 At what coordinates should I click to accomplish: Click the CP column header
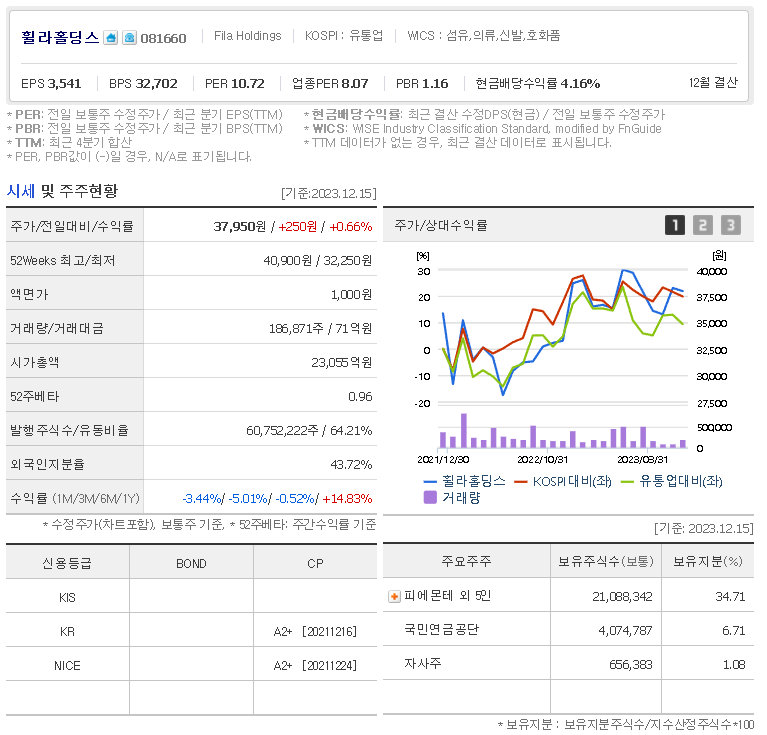pyautogui.click(x=315, y=564)
